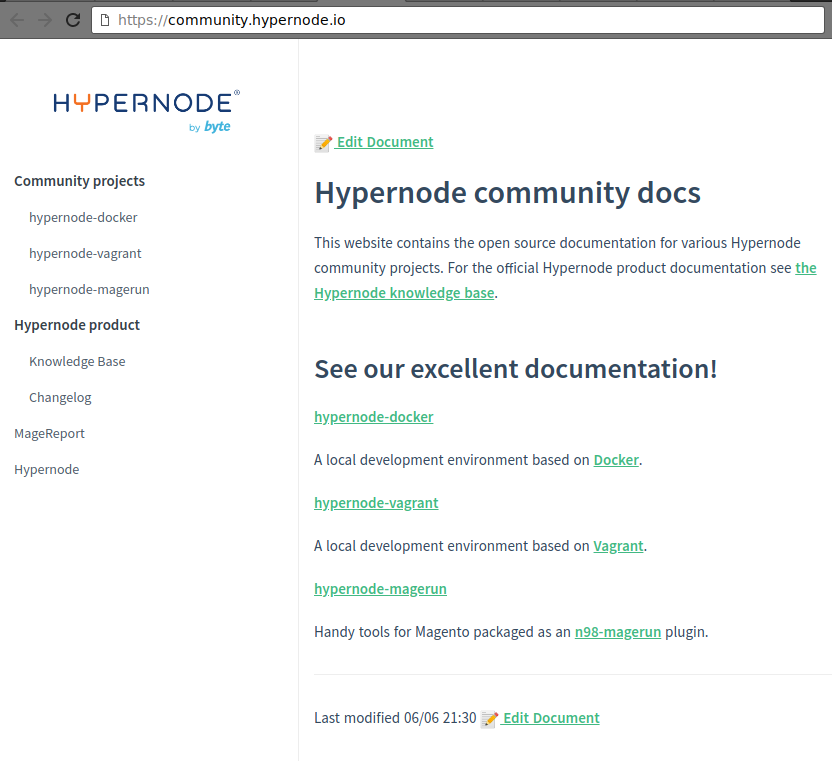This screenshot has width=832, height=761.
Task: Click the browser back arrow
Action: pos(17,20)
